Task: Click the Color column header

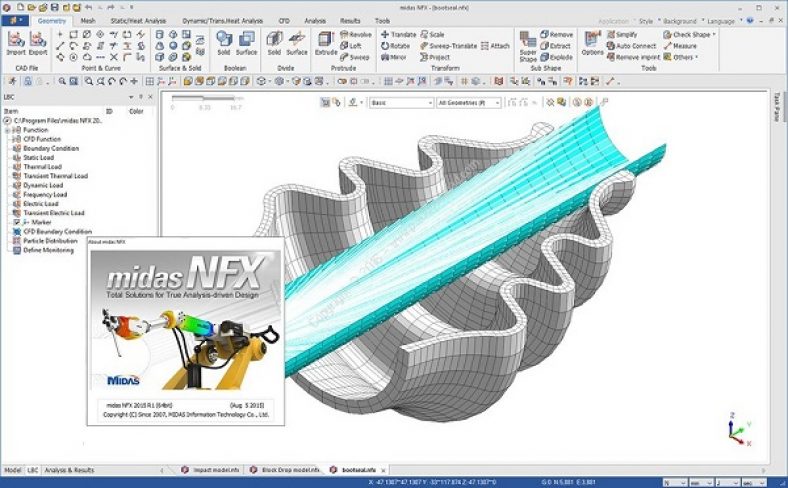Action: click(136, 112)
